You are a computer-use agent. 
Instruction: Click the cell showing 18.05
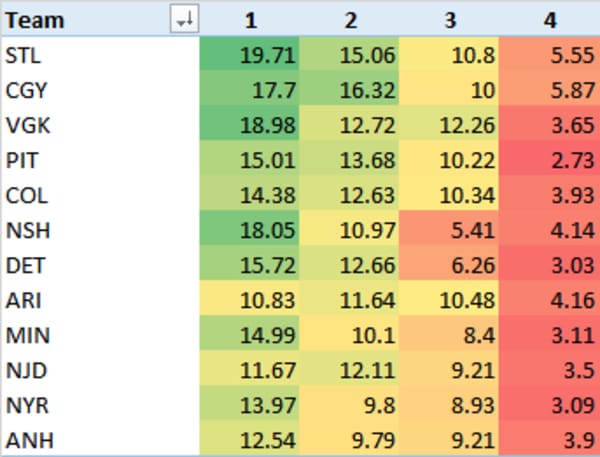pyautogui.click(x=249, y=228)
